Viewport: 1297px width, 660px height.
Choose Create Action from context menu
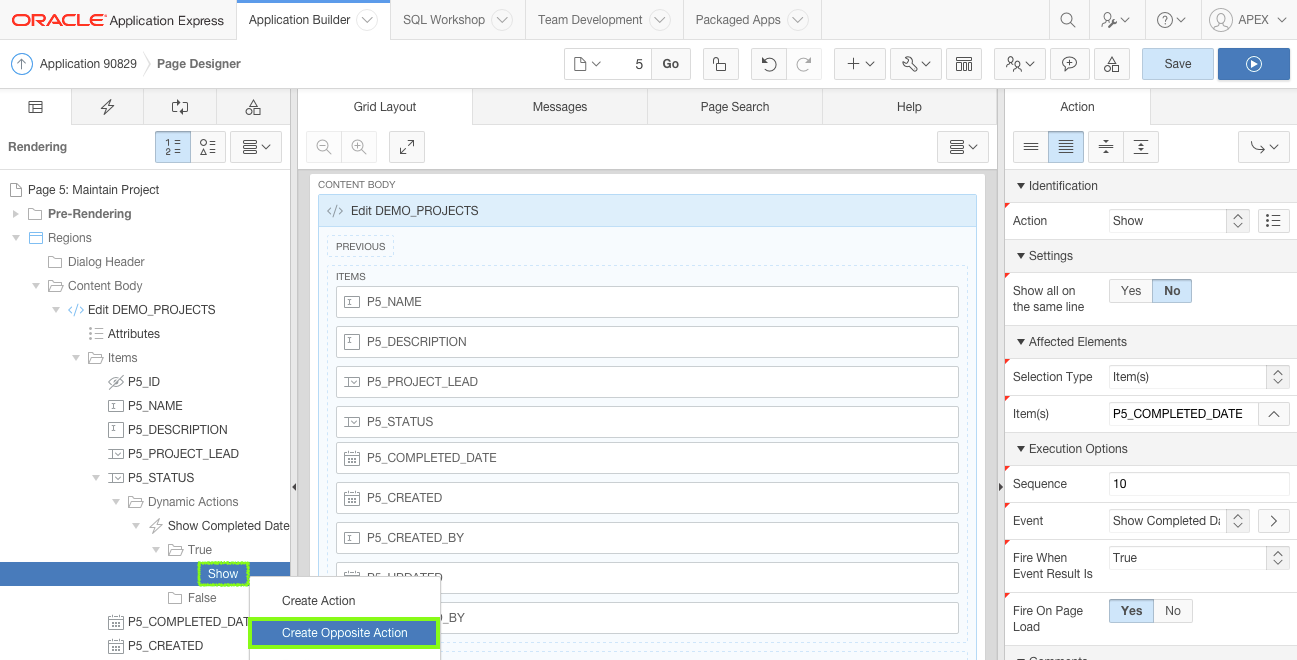click(344, 601)
